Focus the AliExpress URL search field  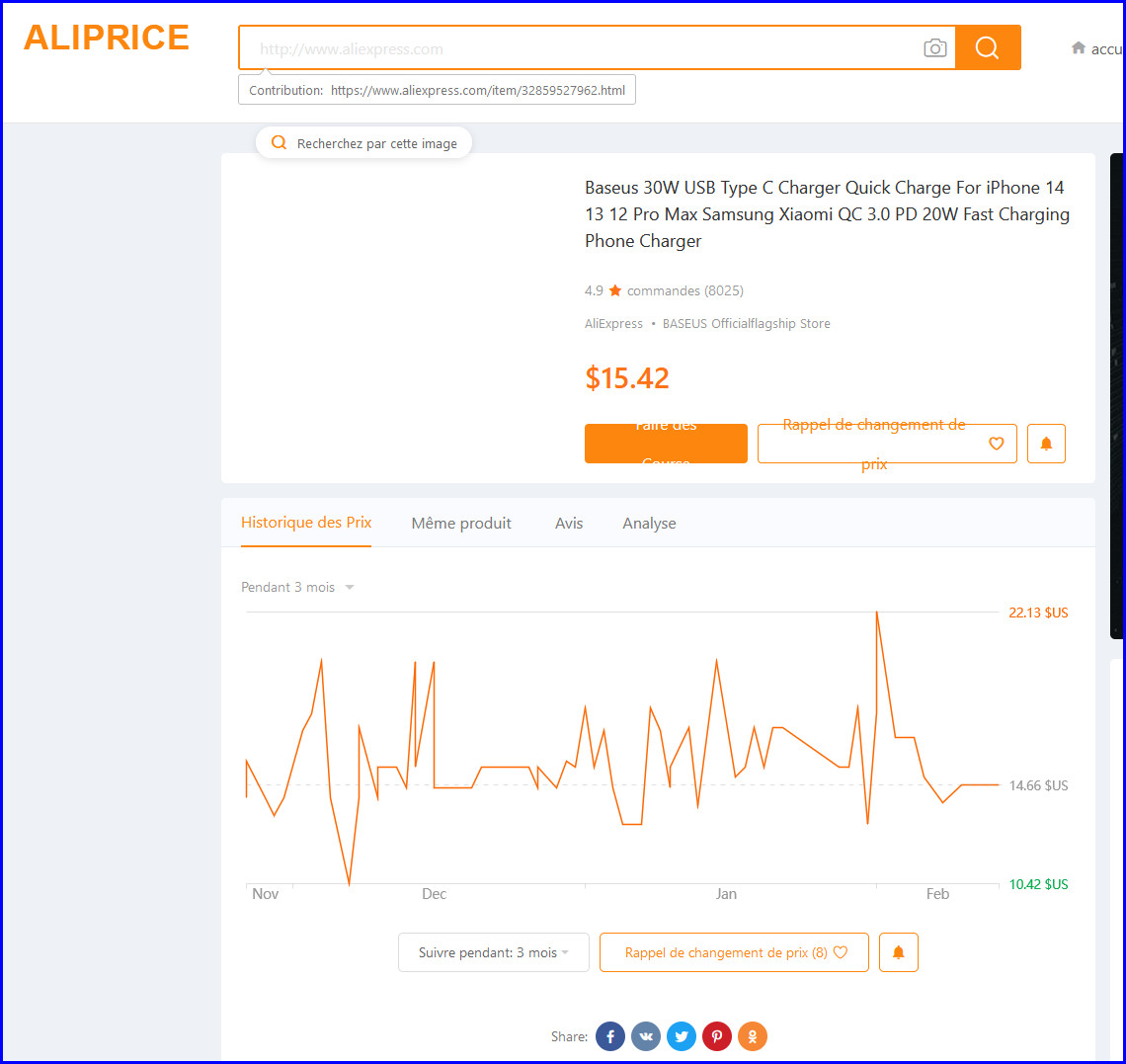coord(583,48)
